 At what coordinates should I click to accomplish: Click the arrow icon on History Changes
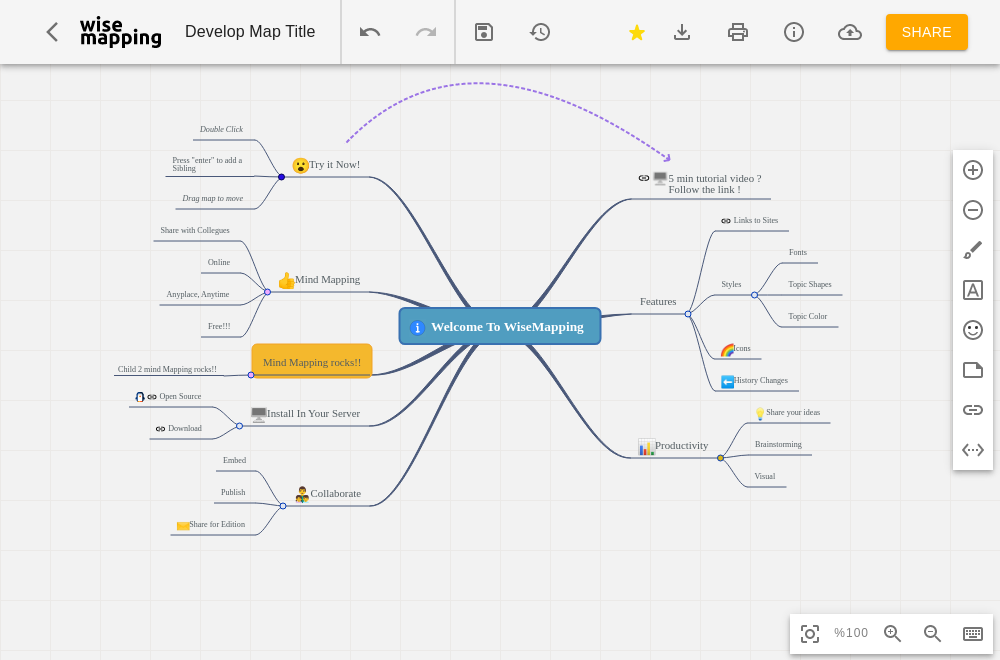click(x=727, y=382)
